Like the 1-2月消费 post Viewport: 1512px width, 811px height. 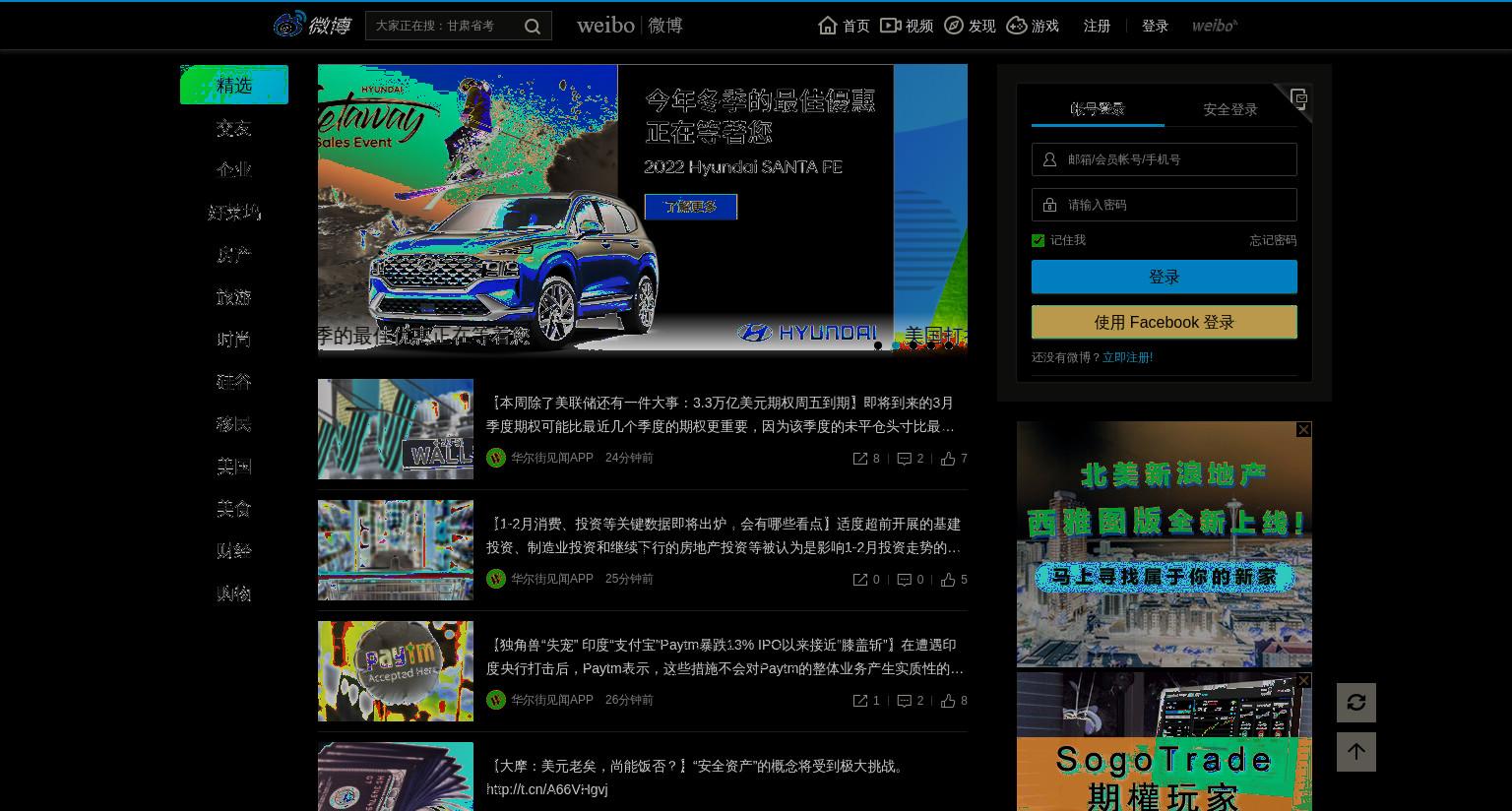(948, 580)
